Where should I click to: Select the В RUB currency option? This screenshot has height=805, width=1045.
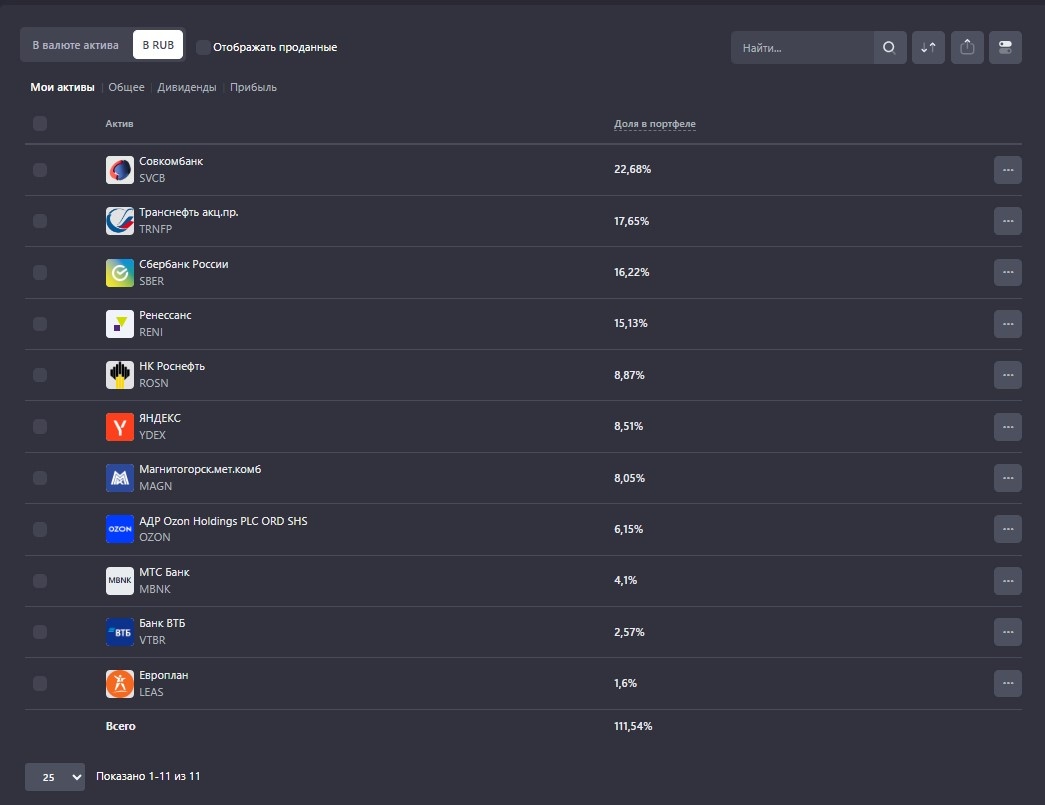point(158,45)
